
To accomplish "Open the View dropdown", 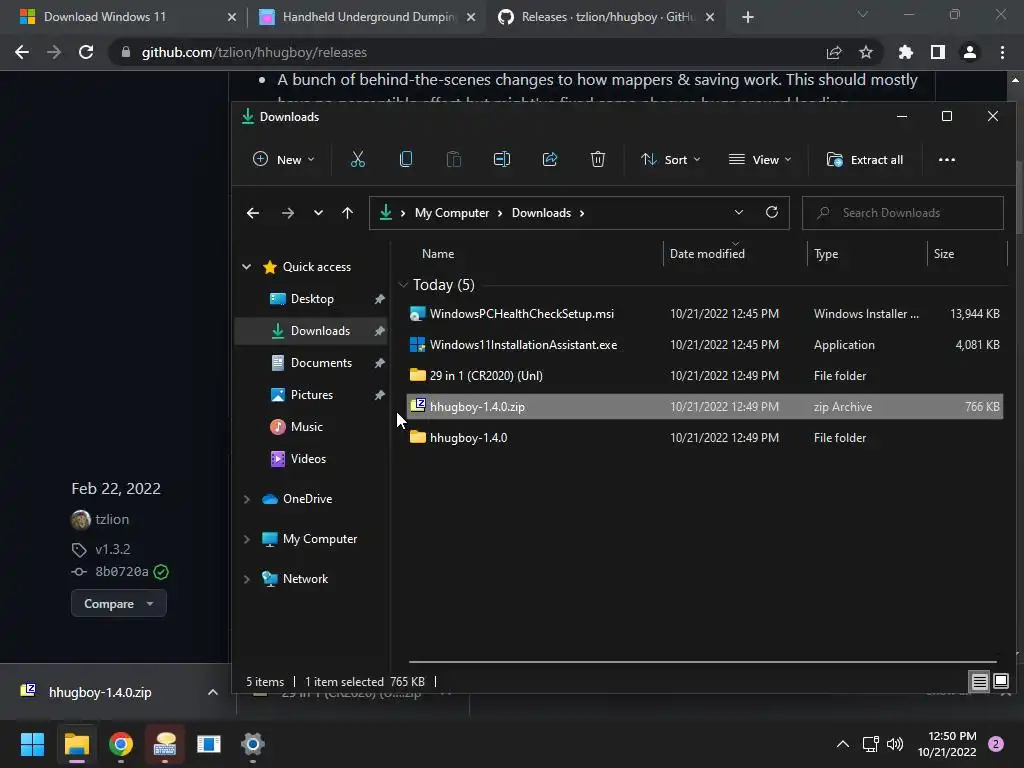I will 760,159.
